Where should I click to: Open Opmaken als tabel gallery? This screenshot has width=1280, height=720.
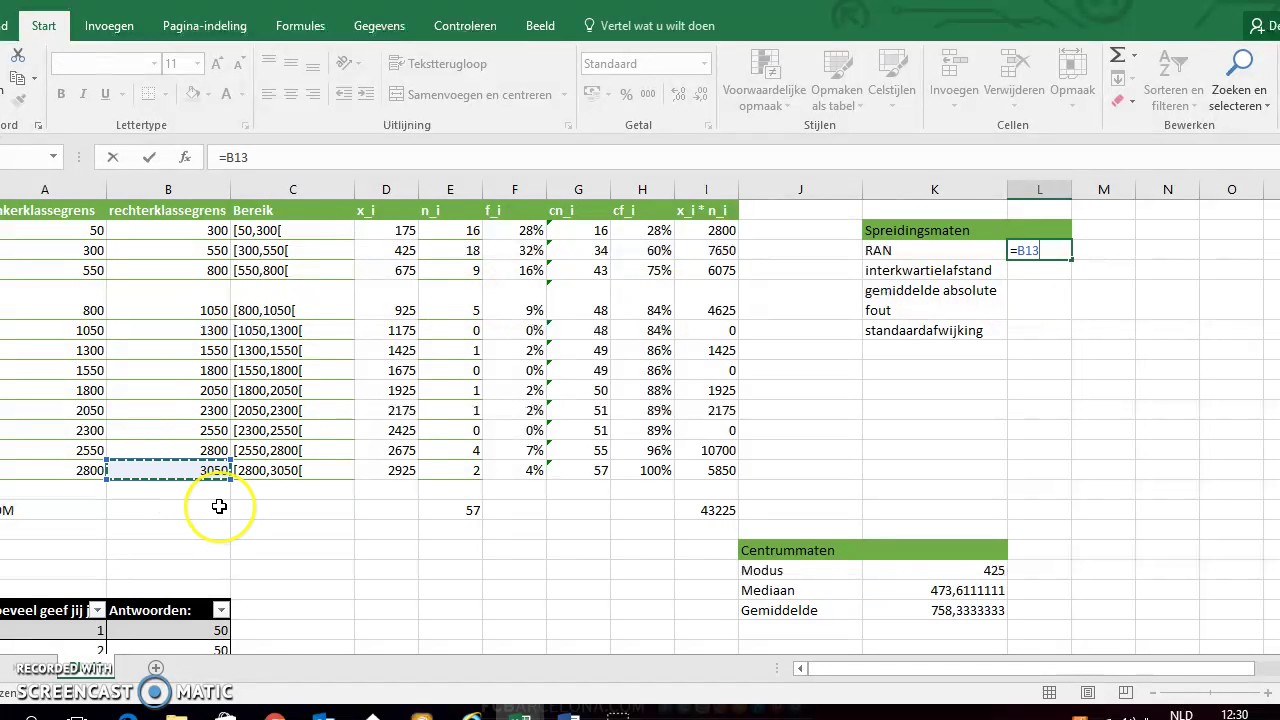tap(836, 80)
